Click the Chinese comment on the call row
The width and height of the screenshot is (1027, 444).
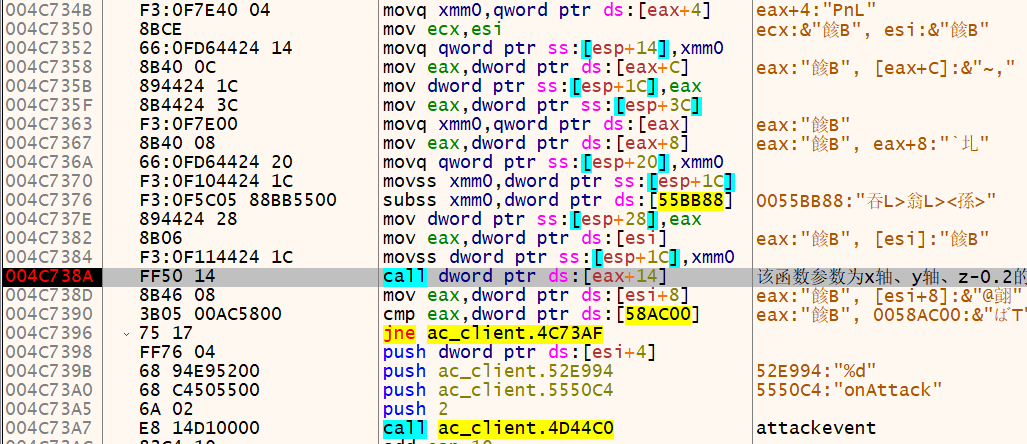(x=890, y=276)
